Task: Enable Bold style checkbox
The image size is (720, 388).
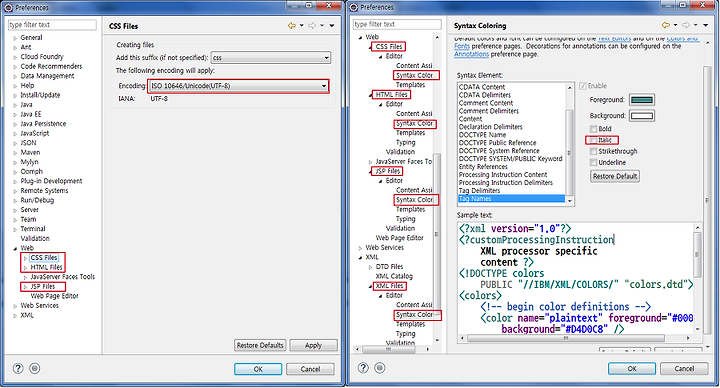Action: [x=593, y=129]
